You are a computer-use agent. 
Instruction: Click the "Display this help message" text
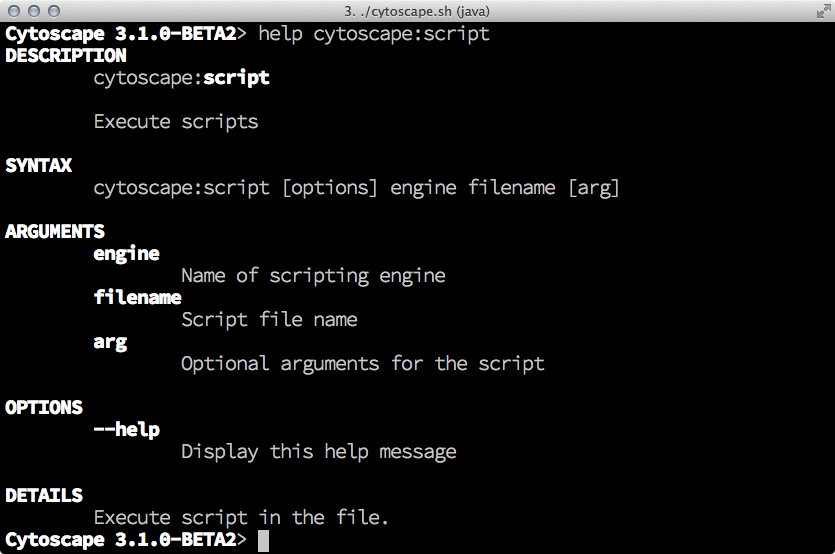[318, 452]
